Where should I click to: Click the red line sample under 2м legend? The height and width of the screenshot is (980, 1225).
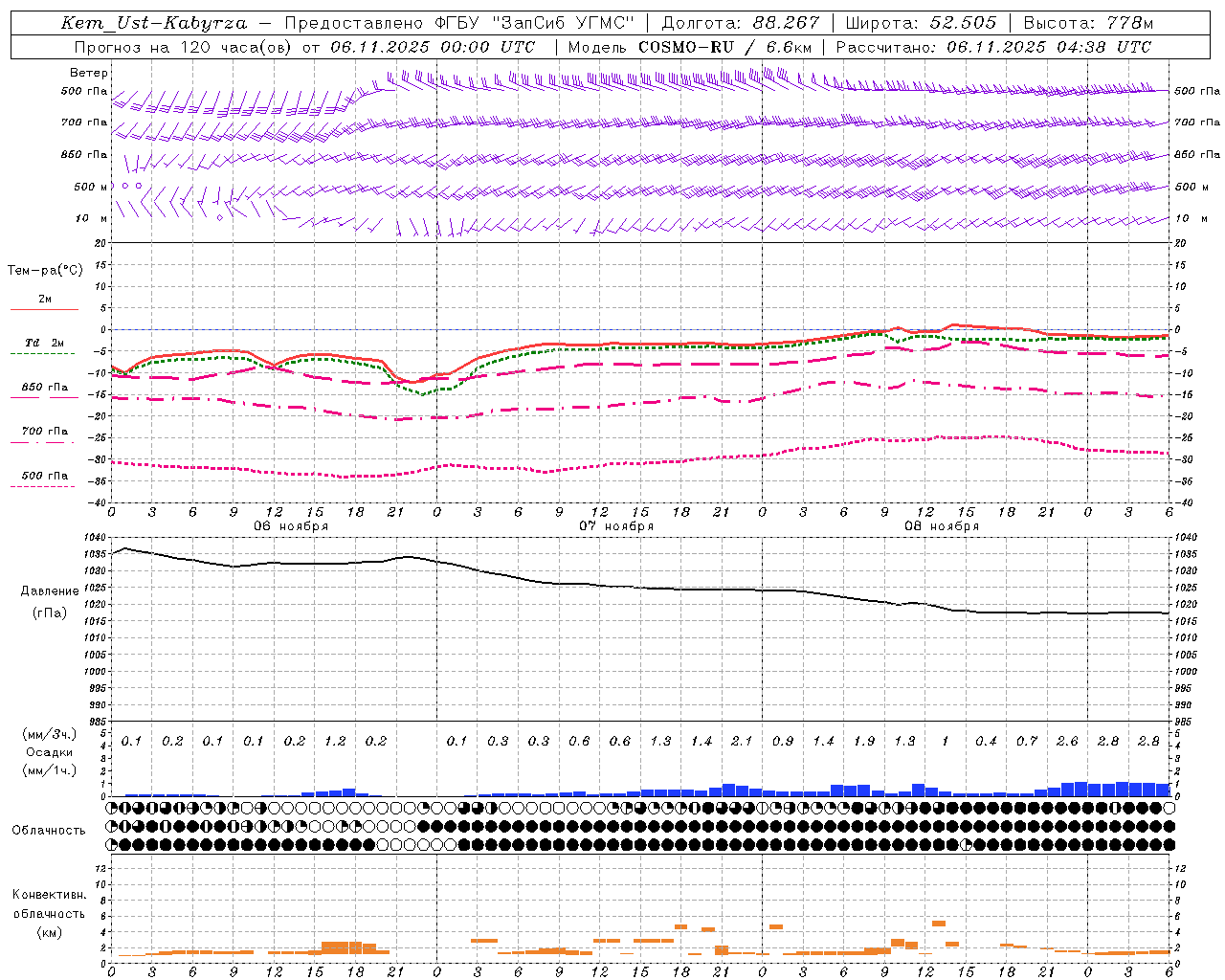tap(44, 310)
